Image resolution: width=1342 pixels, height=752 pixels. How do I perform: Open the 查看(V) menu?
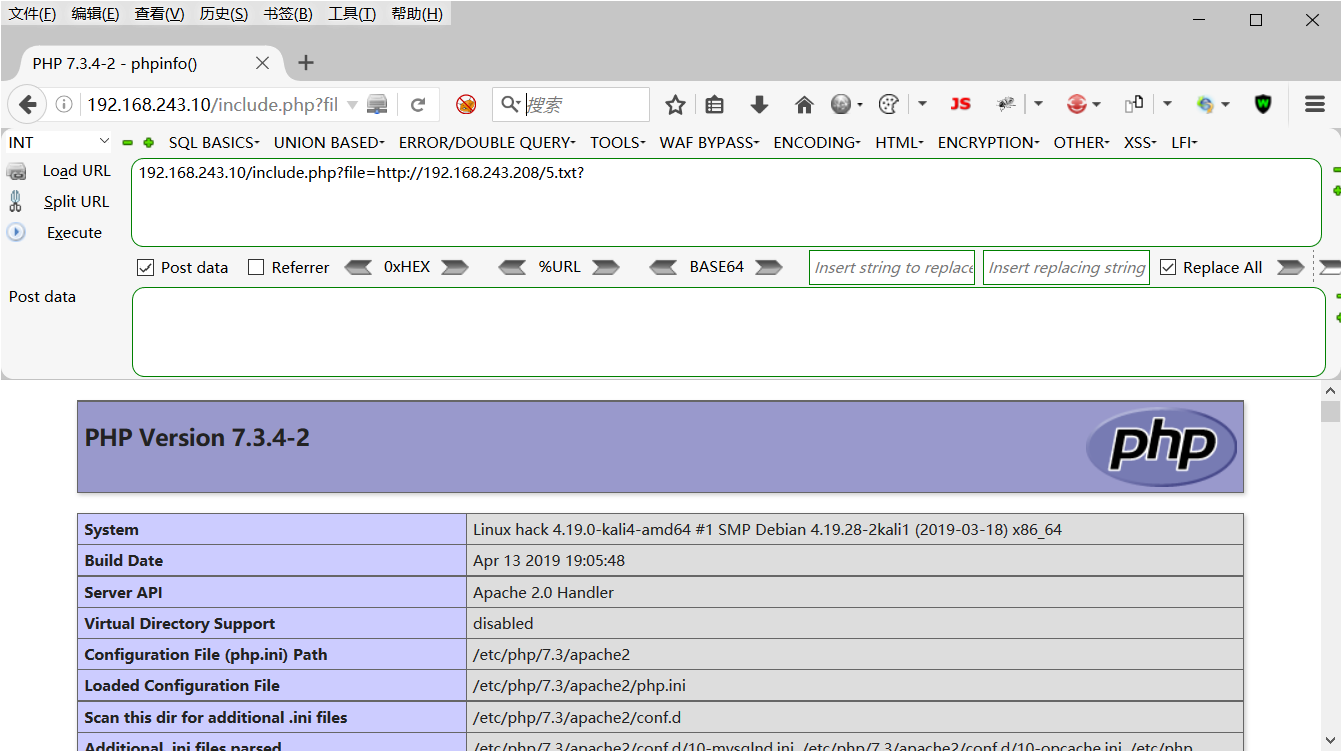(160, 14)
